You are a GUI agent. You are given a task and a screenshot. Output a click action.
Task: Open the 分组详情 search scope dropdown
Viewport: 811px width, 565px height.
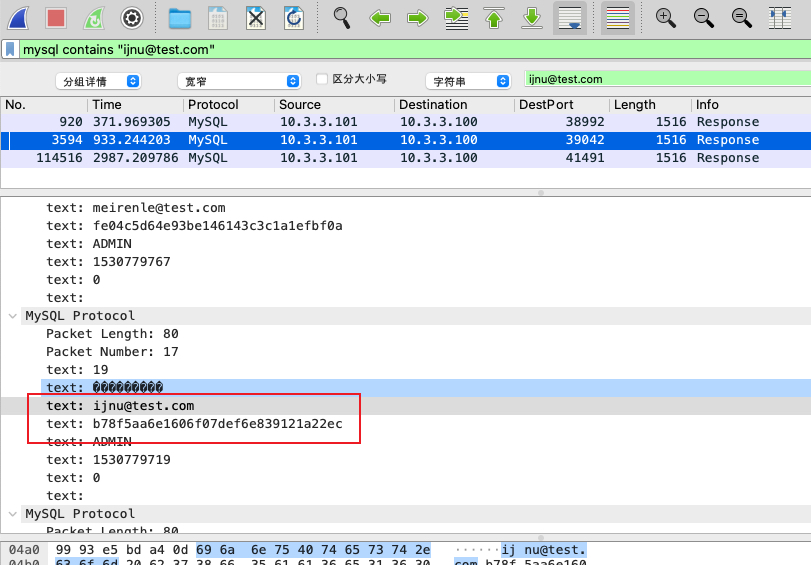[110, 80]
